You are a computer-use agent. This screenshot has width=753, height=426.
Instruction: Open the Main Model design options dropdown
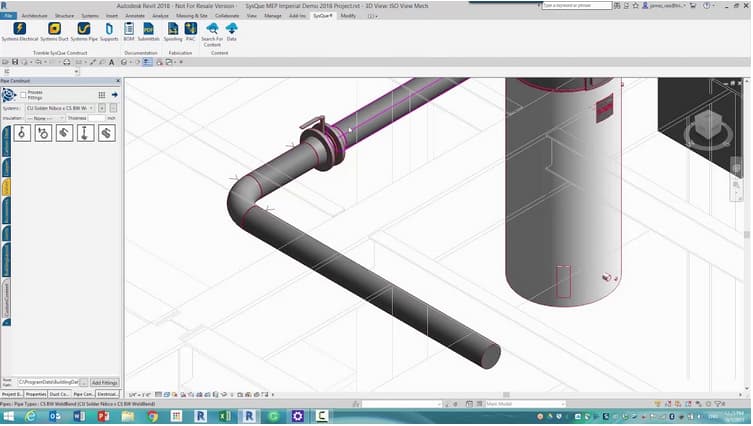pos(525,404)
